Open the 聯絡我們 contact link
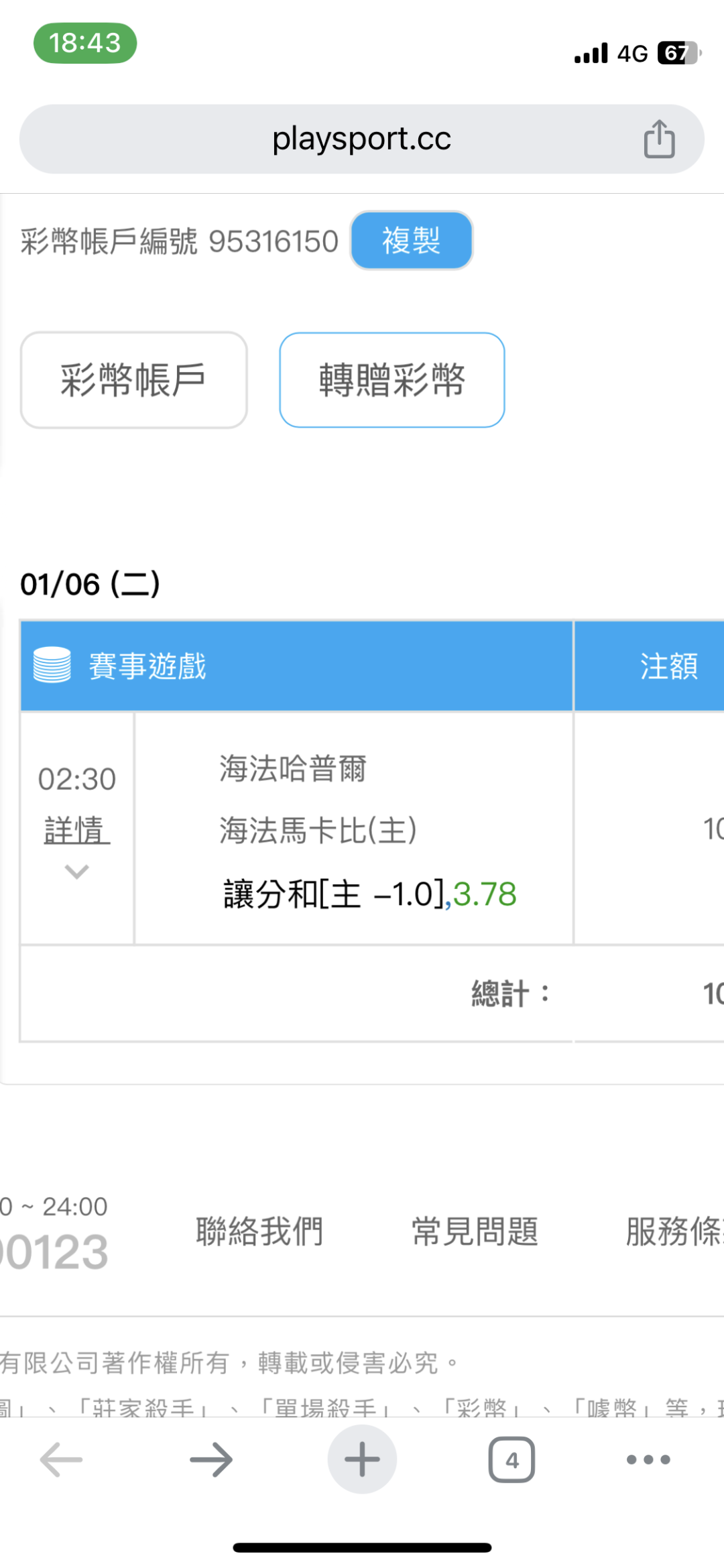Image resolution: width=724 pixels, height=1568 pixels. pyautogui.click(x=260, y=1231)
